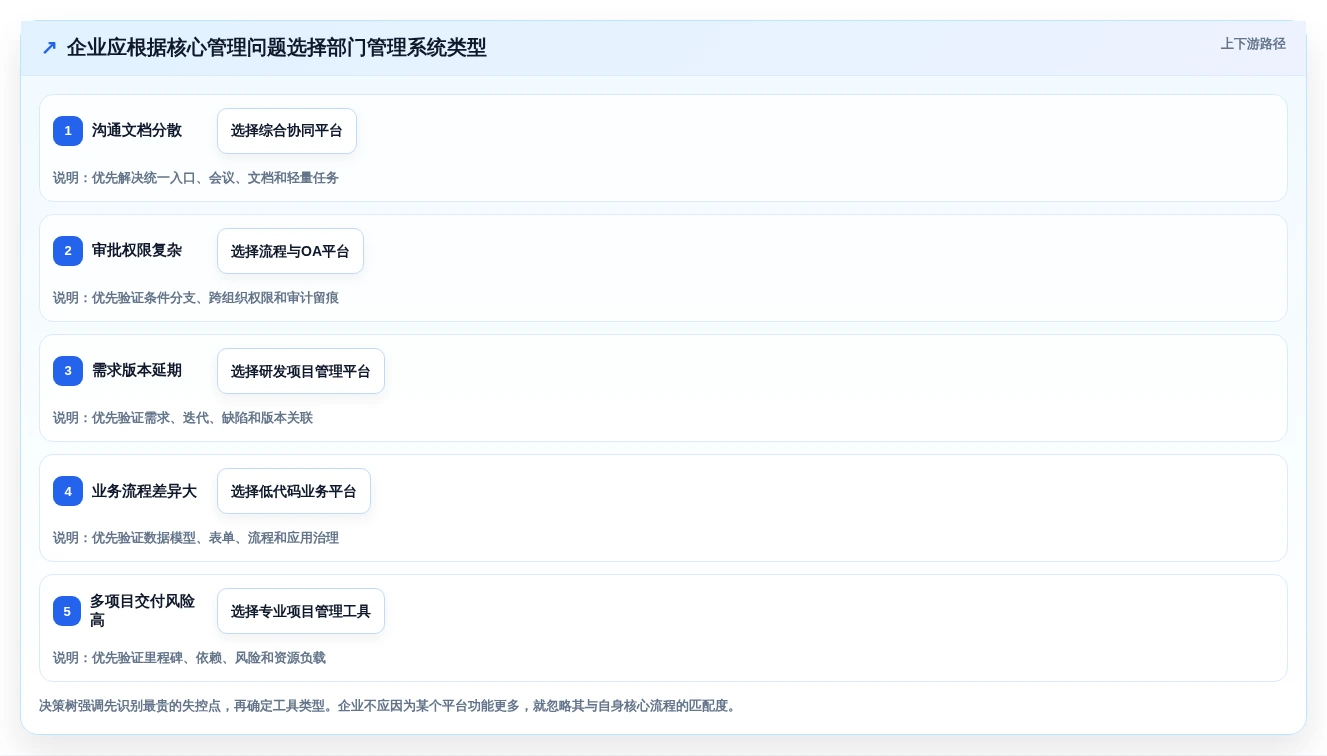This screenshot has width=1327, height=756.
Task: Click the 沟通文档分散 heading
Action: coord(137,130)
